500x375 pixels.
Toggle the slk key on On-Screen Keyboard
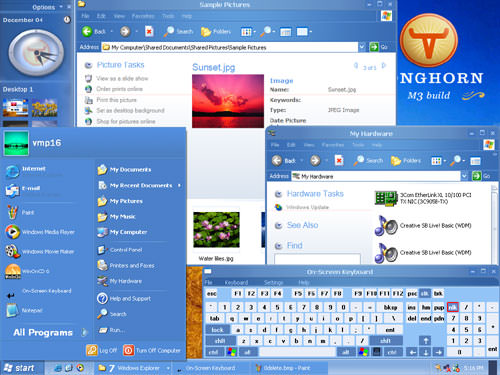[425, 293]
